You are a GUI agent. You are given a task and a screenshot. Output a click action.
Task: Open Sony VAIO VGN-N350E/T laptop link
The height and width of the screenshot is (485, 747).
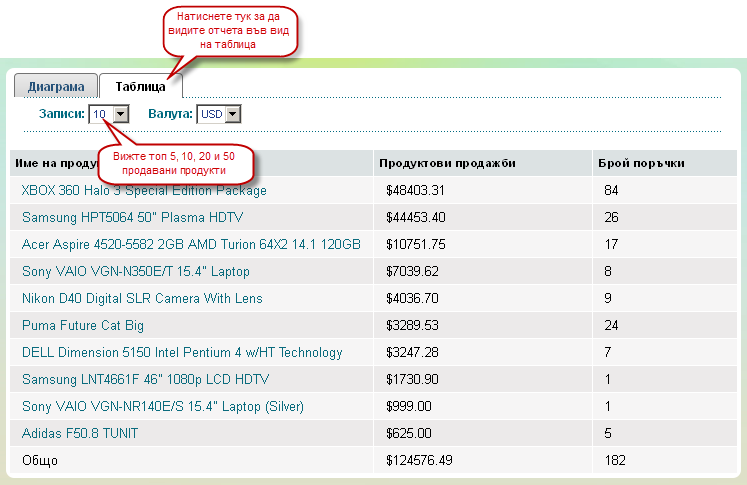[x=135, y=271]
